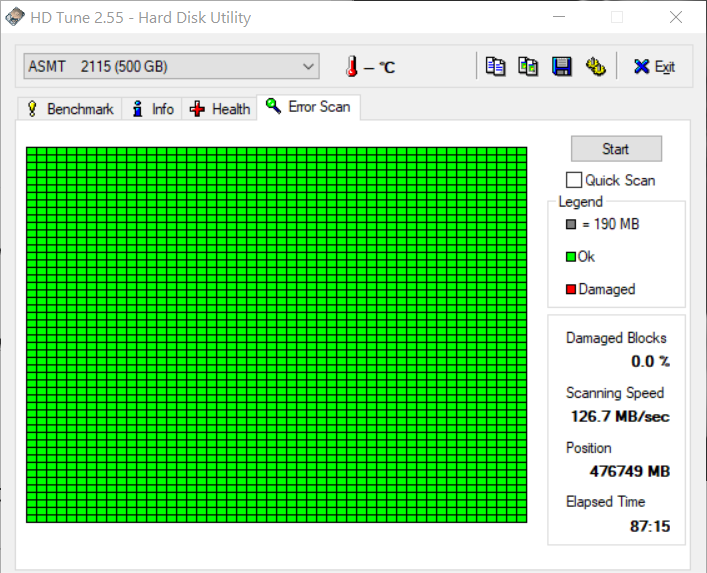707x573 pixels.
Task: Open the Info tab
Action: [x=152, y=109]
